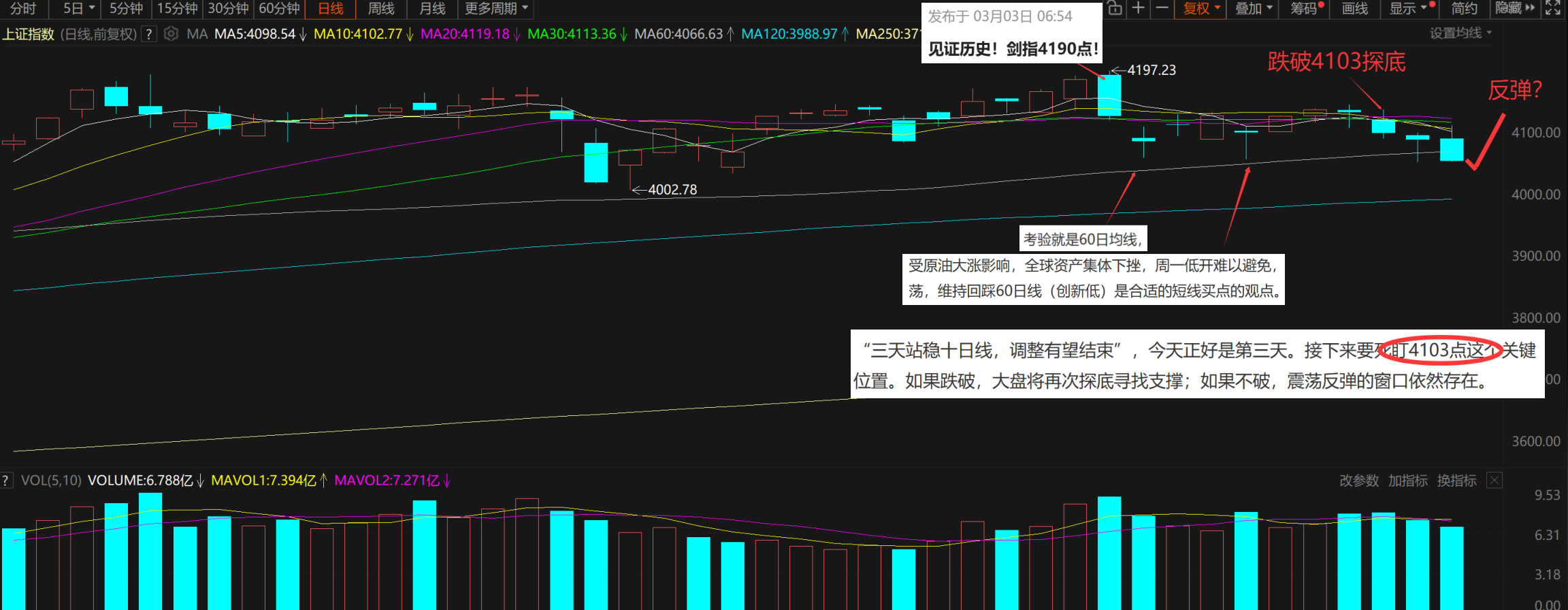The width and height of the screenshot is (1568, 610).
Task: Close the VOL indicator panel with X
Action: point(1494,481)
